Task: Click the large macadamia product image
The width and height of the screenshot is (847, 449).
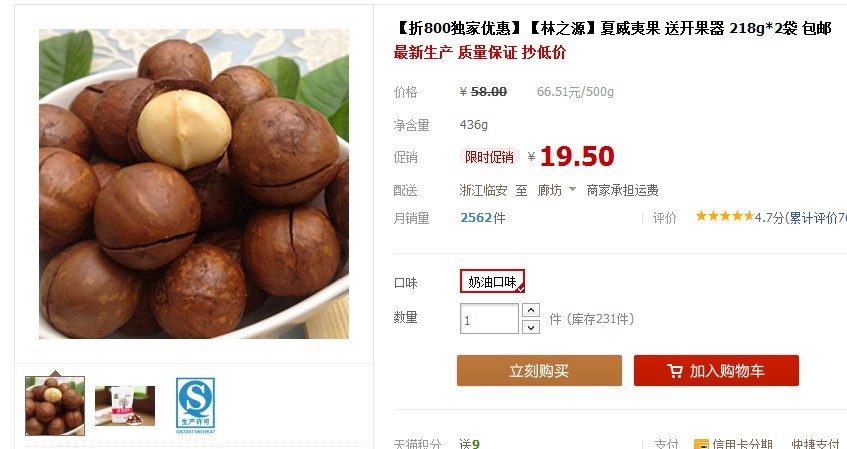Action: pos(194,184)
